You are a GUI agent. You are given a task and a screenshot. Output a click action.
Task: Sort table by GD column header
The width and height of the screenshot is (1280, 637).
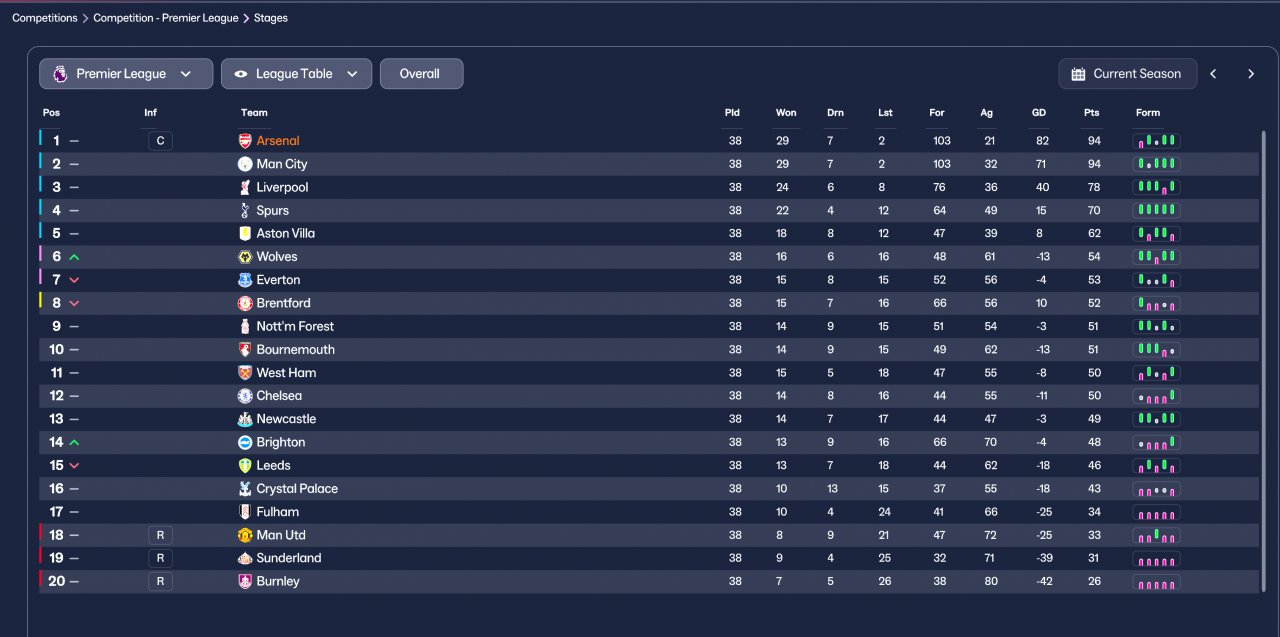point(1039,113)
